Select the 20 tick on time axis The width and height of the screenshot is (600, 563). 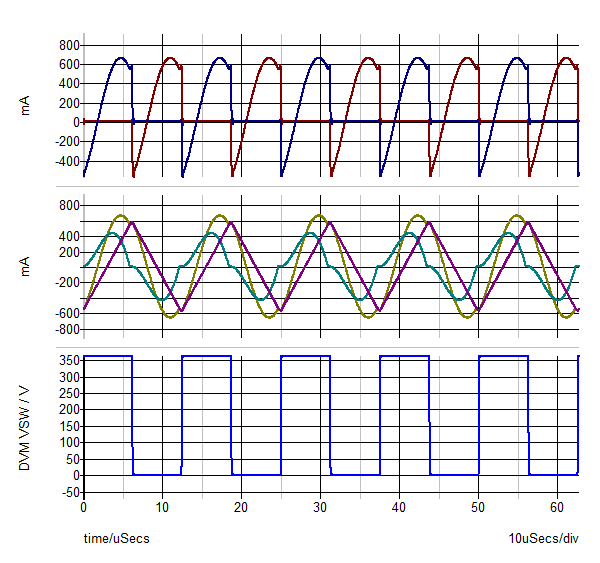241,508
